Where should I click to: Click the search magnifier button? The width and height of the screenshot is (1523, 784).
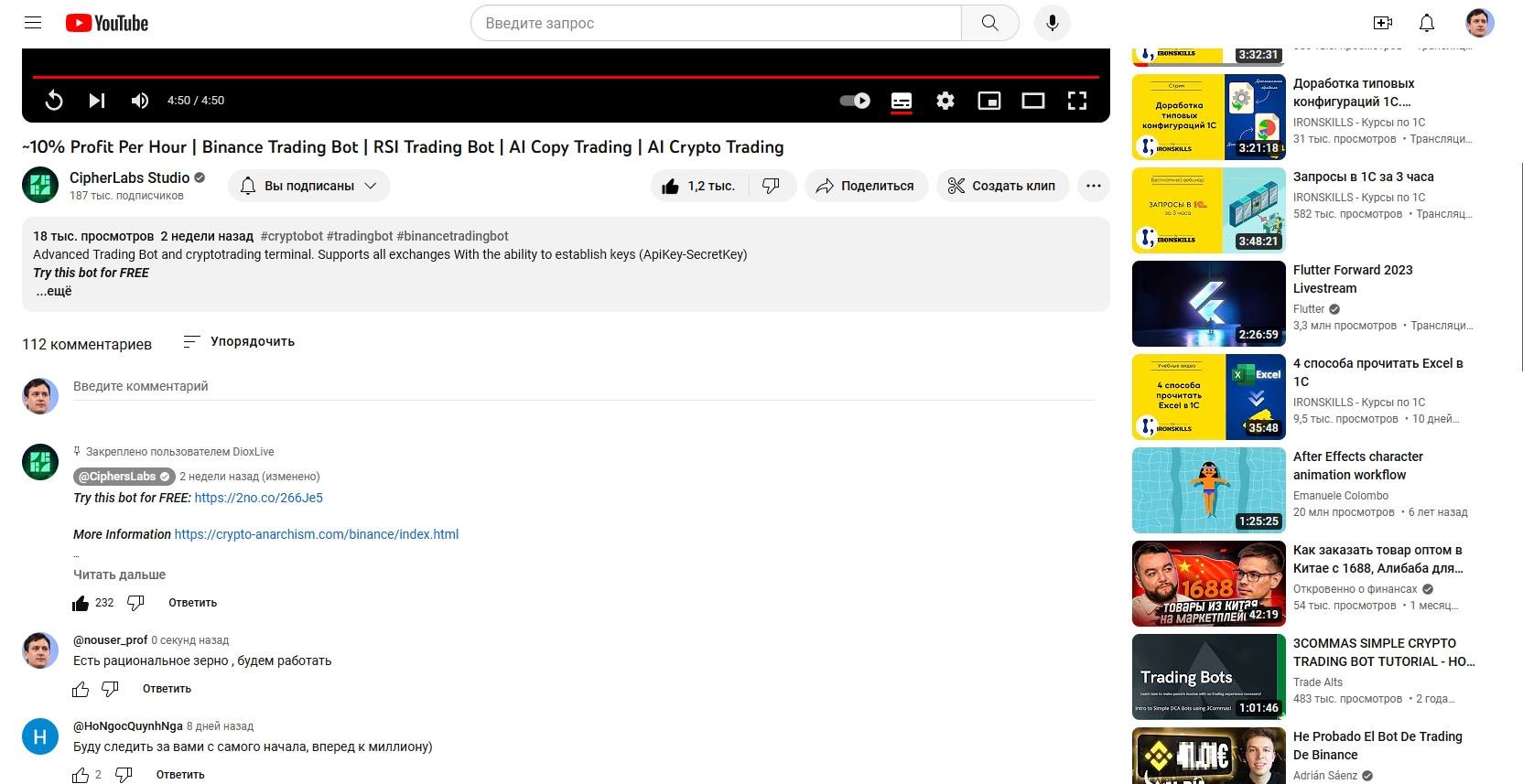989,23
